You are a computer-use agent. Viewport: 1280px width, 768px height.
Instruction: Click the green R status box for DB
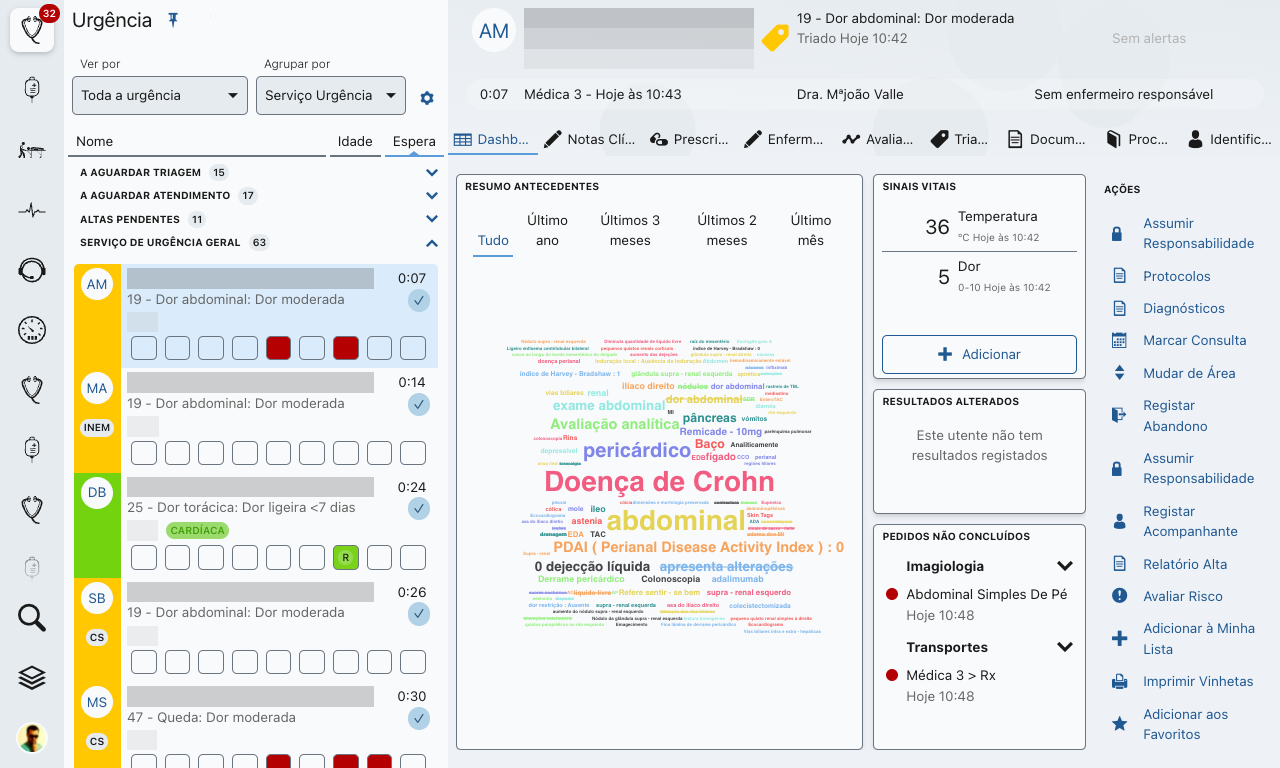point(345,557)
